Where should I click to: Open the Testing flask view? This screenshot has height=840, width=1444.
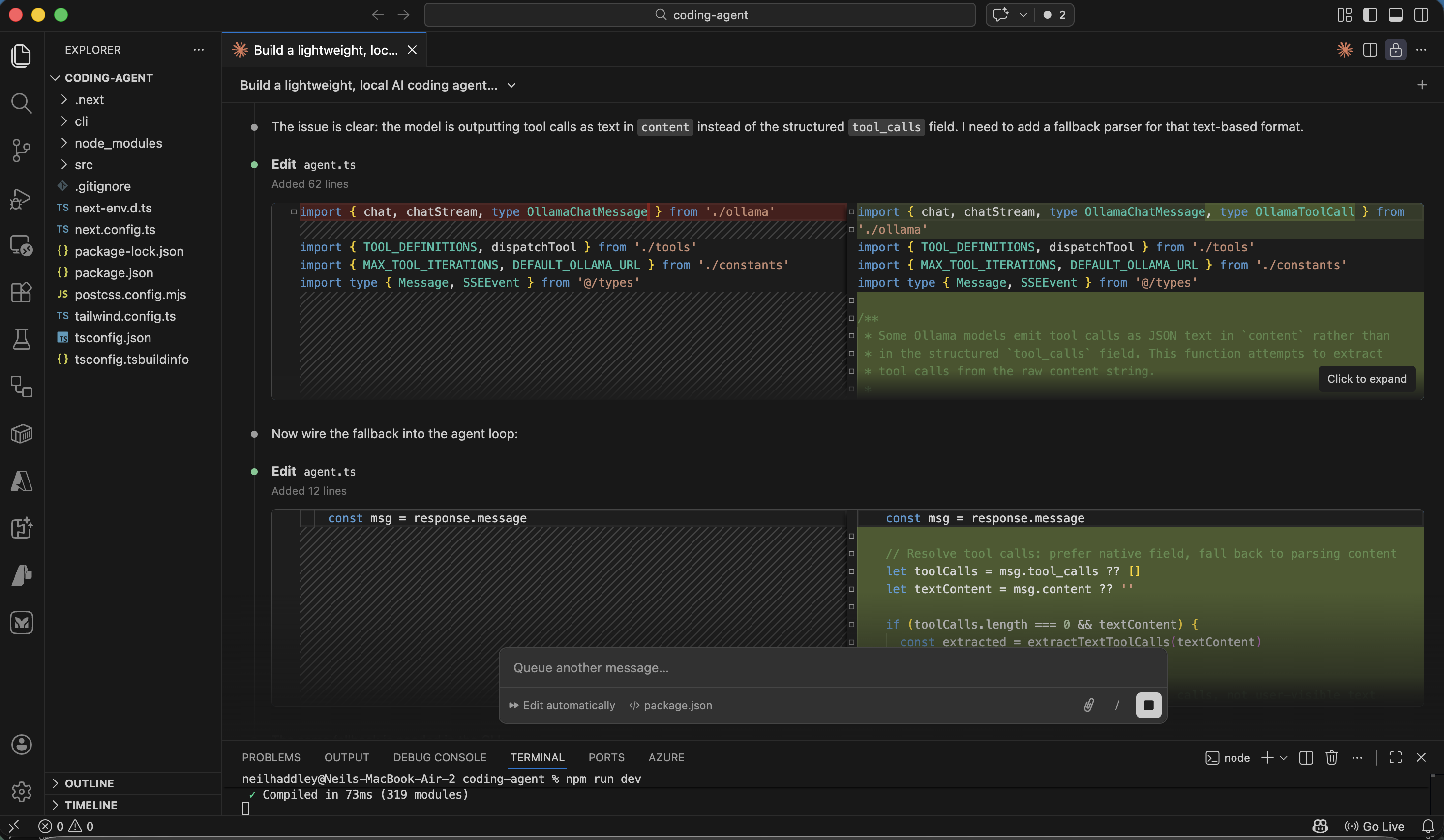click(21, 339)
